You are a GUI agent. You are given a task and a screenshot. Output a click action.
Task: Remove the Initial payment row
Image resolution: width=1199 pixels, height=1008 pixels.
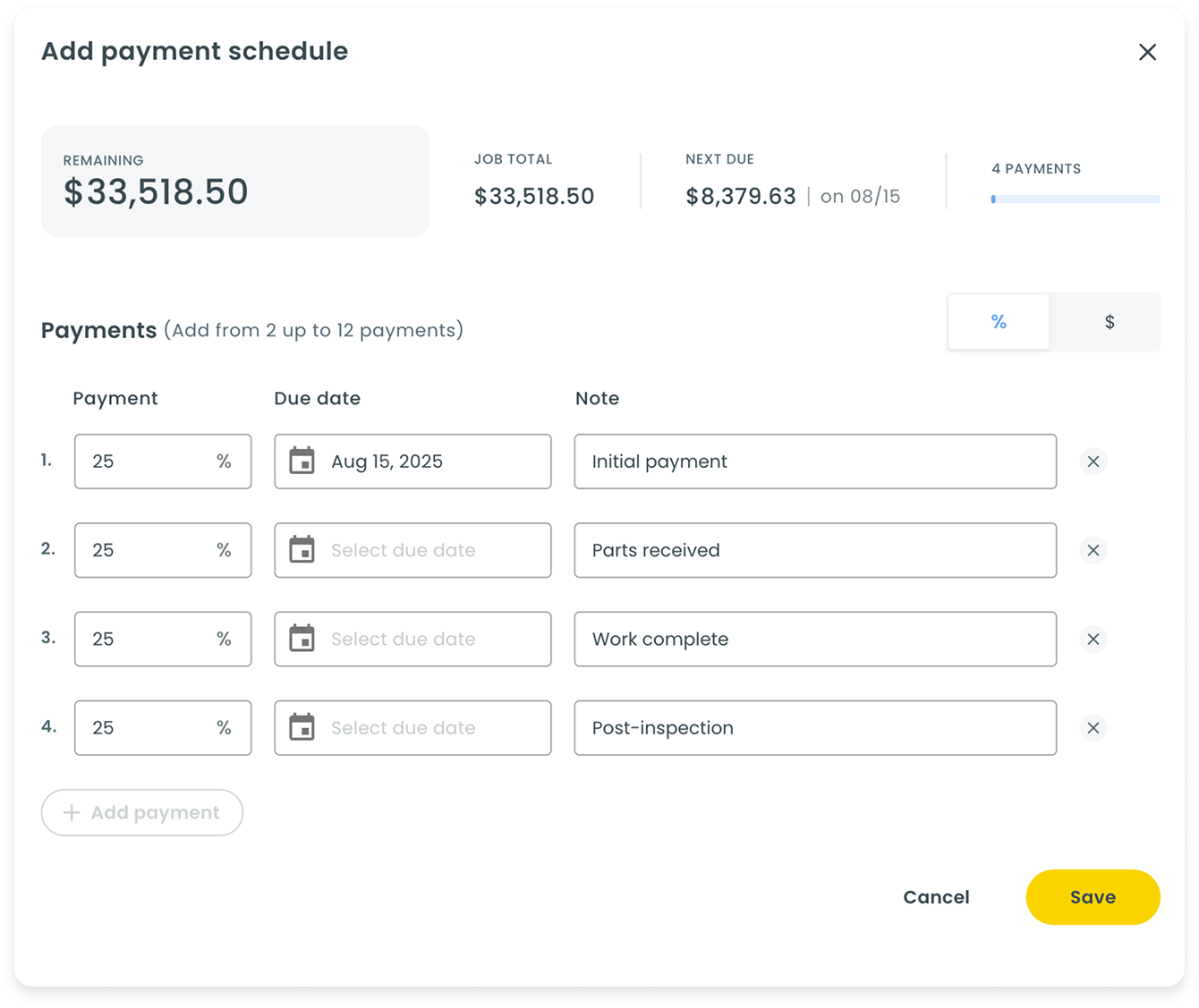tap(1093, 462)
